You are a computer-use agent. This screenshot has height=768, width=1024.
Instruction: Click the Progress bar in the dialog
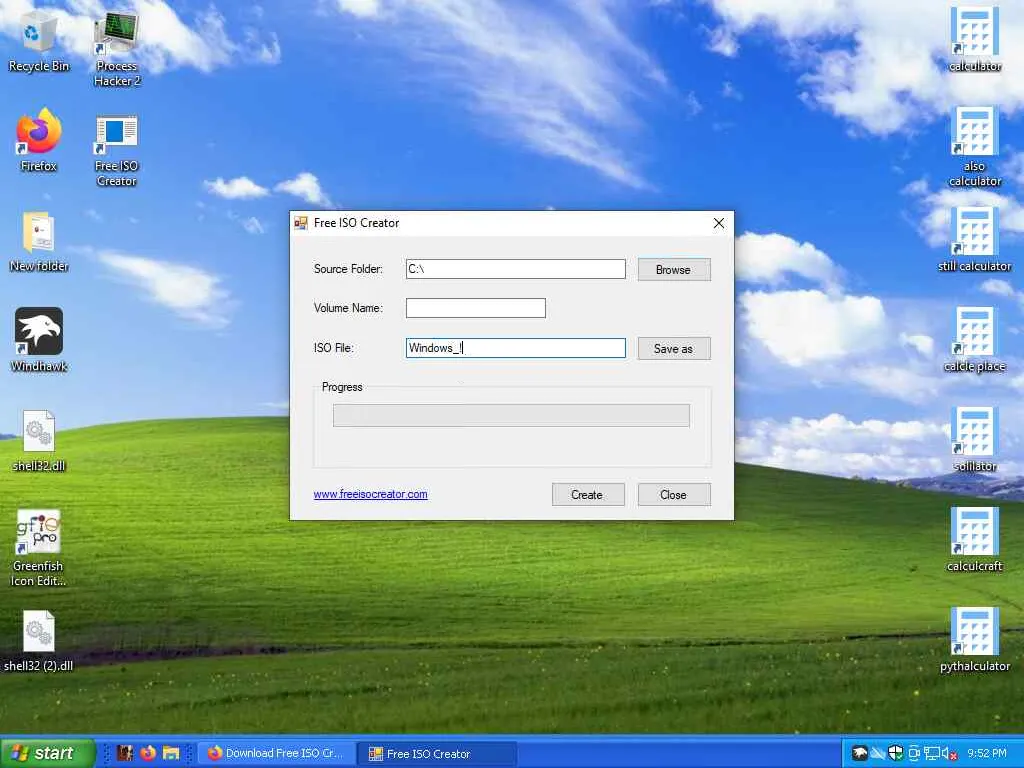pyautogui.click(x=511, y=415)
